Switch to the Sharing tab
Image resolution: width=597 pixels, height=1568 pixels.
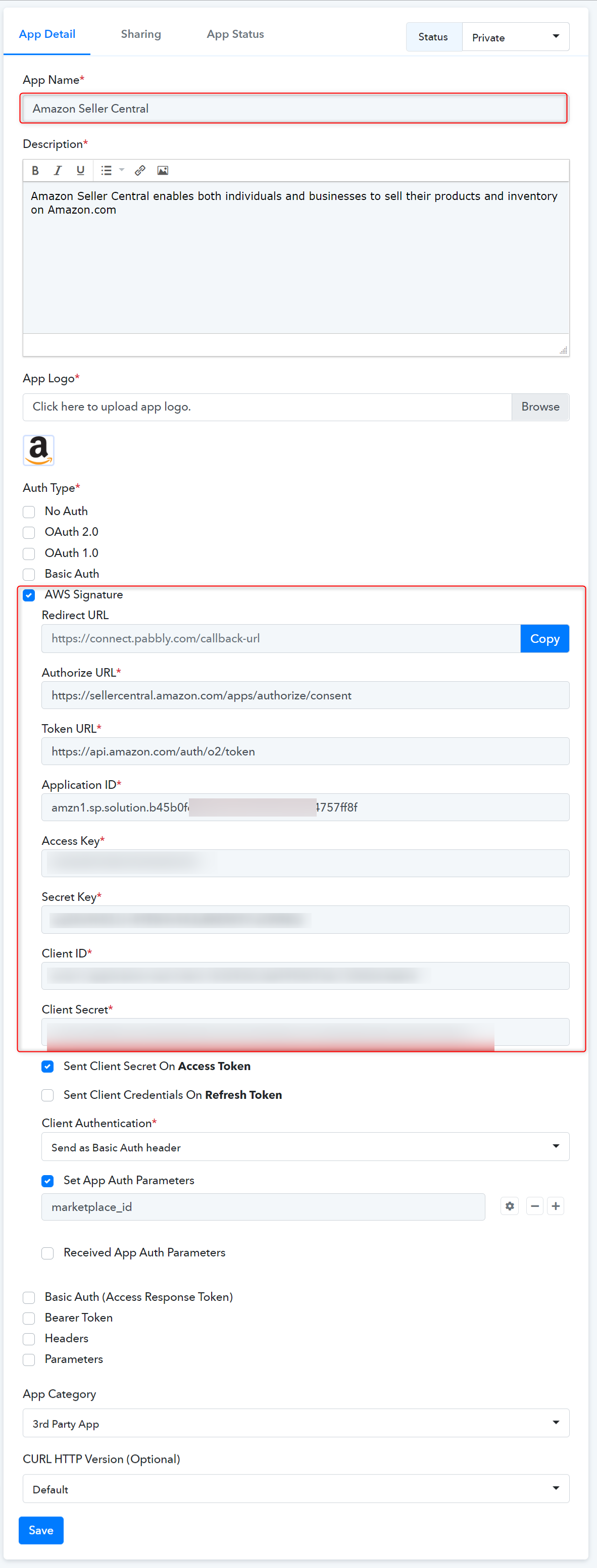tap(141, 34)
